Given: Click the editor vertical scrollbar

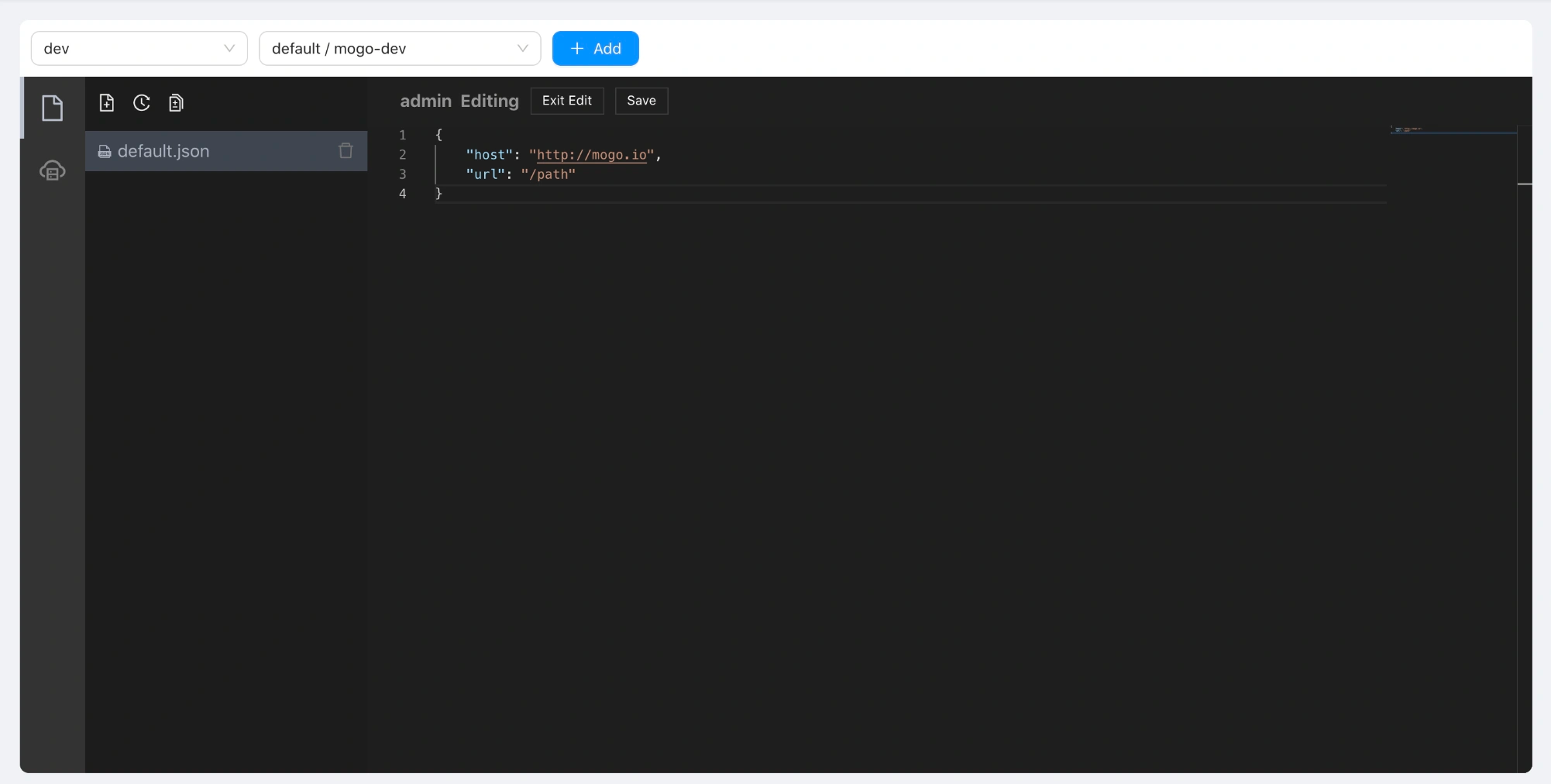Looking at the screenshot, I should coord(1525,449).
